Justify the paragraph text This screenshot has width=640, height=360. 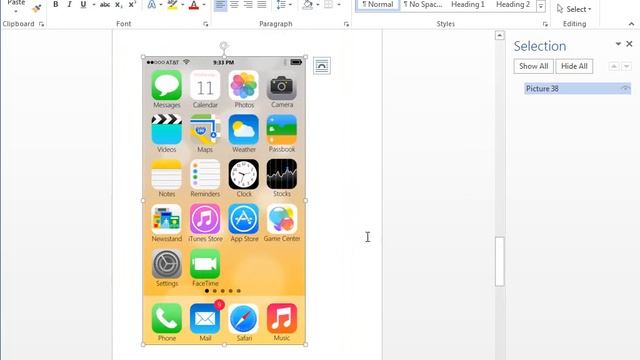coord(262,4)
